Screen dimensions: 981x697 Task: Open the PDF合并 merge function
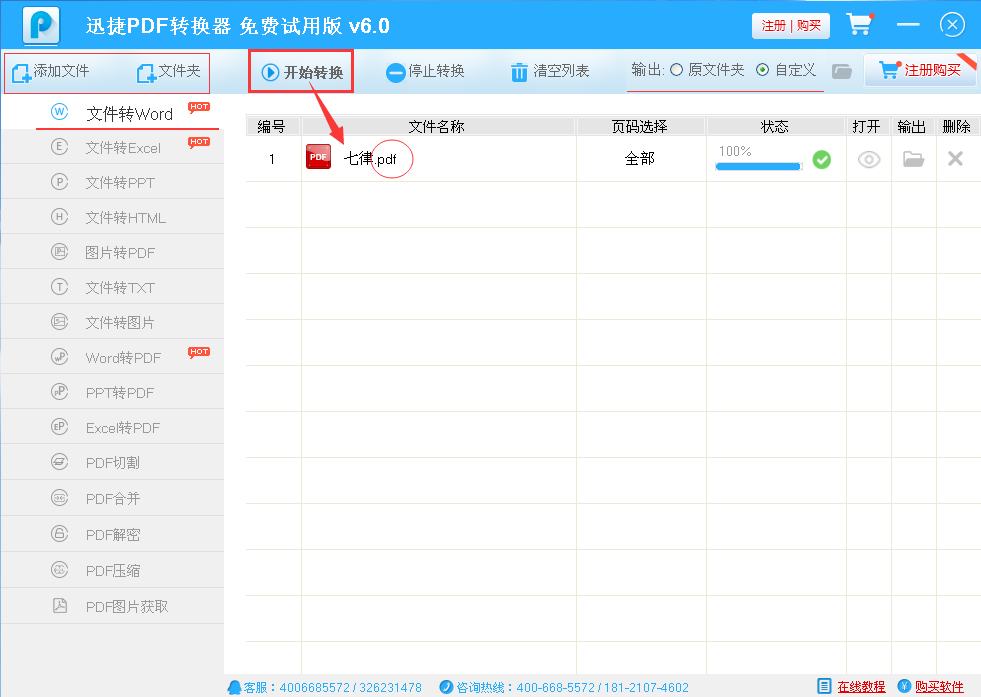click(113, 499)
